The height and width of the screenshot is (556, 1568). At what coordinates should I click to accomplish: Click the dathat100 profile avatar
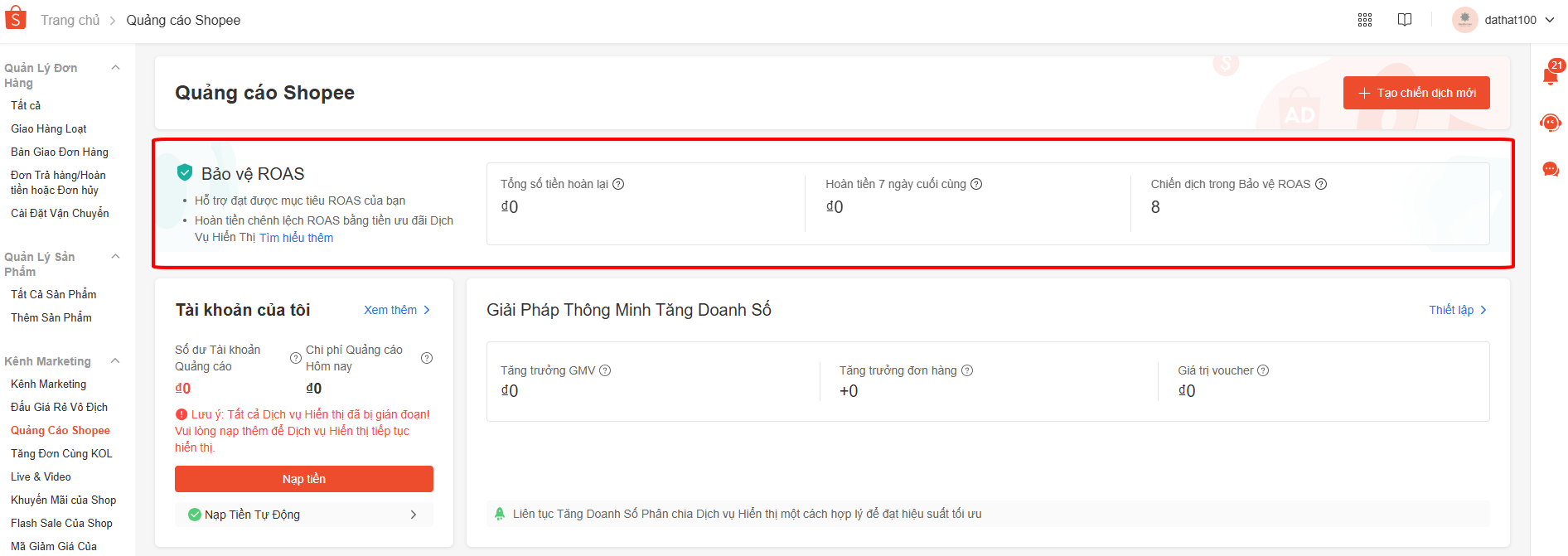(1465, 20)
